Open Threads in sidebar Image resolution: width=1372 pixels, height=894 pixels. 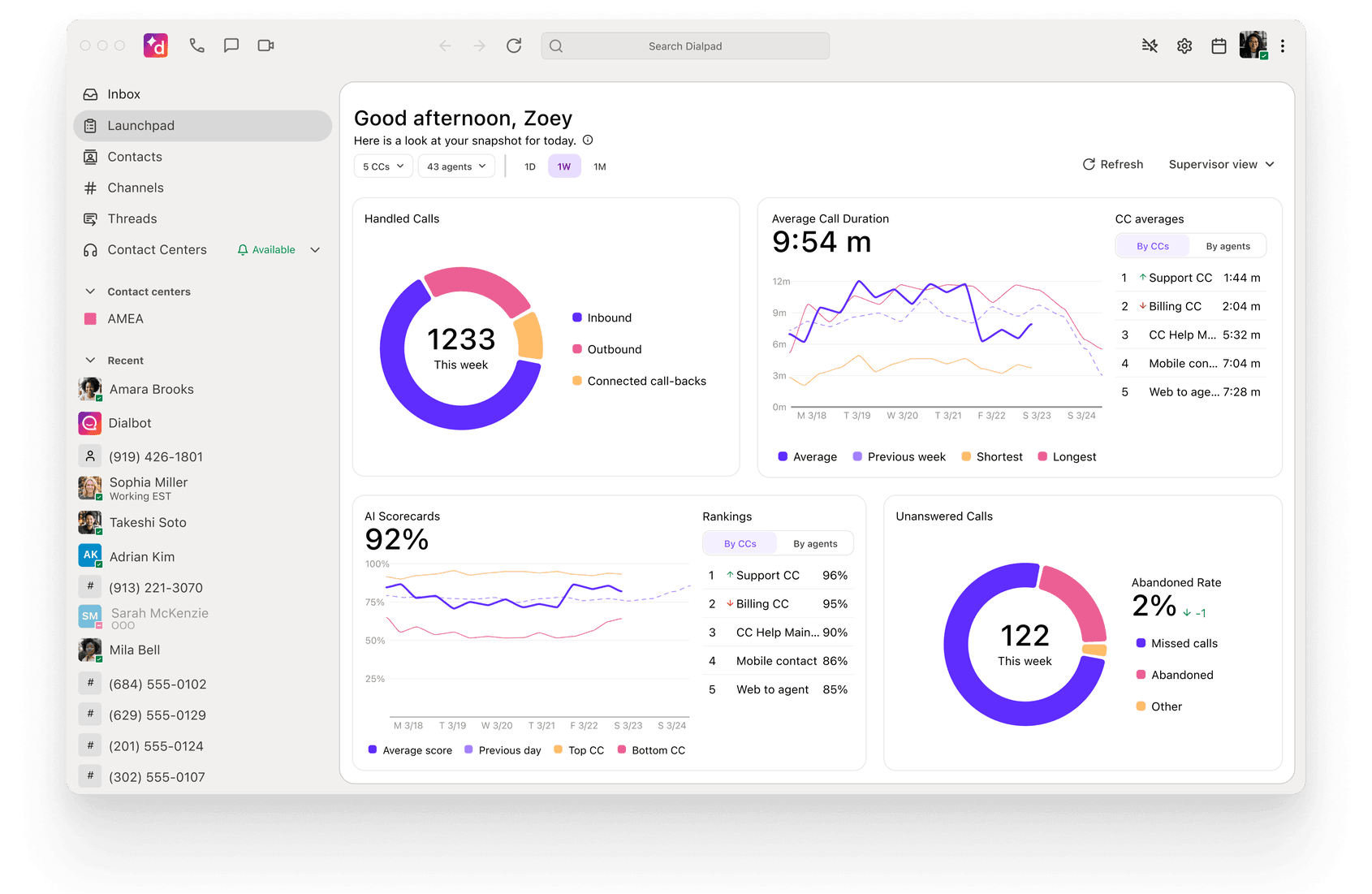click(203, 218)
